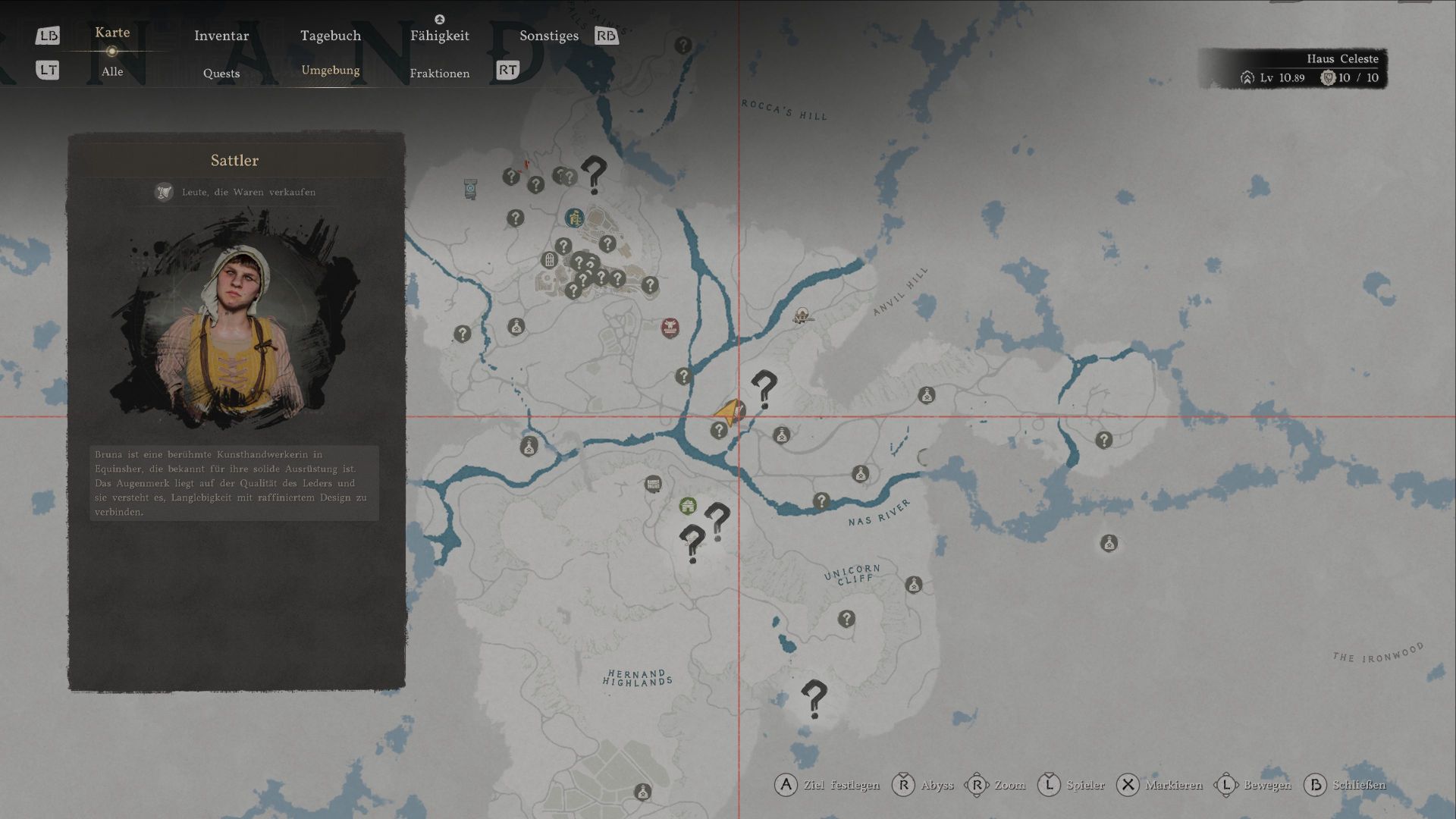Open the Tagebuch tab
This screenshot has width=1456, height=819.
330,36
